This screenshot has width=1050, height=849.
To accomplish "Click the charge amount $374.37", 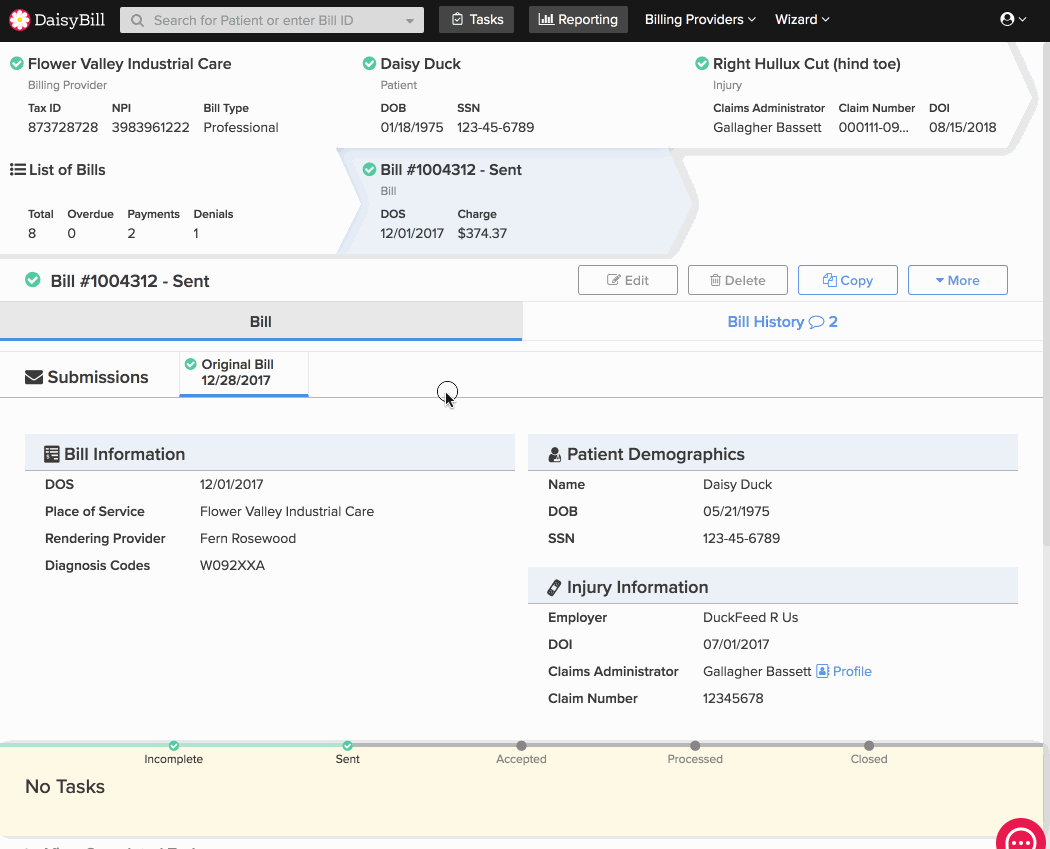I will 482,233.
